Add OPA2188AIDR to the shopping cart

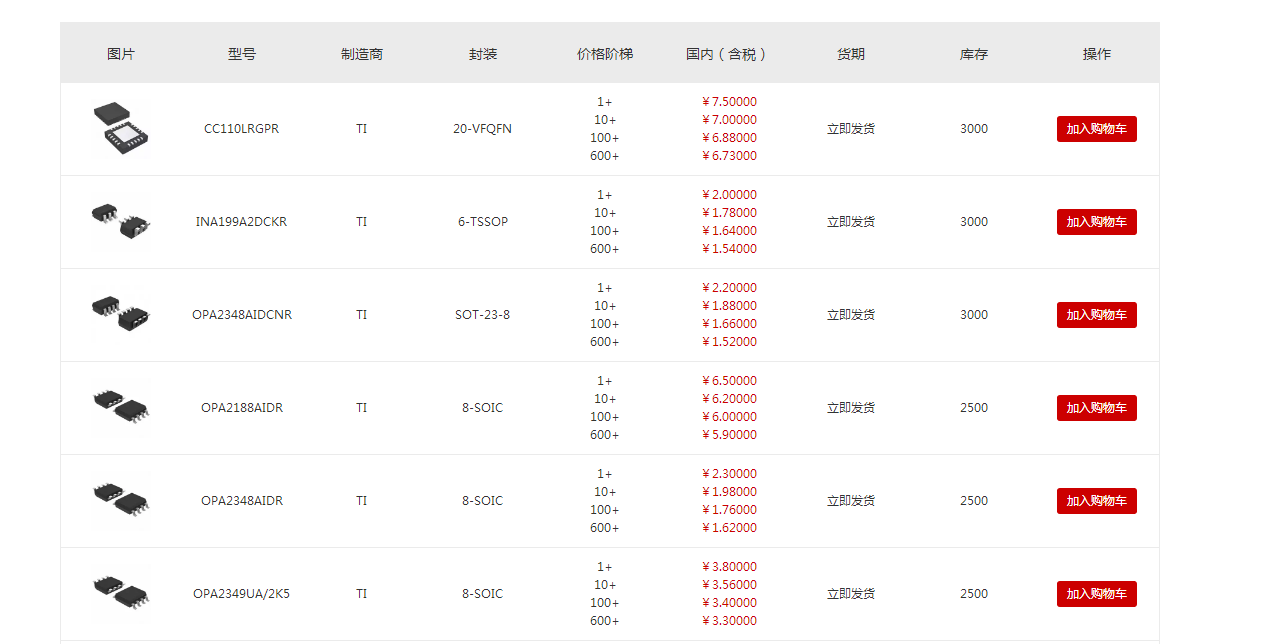click(x=1096, y=408)
